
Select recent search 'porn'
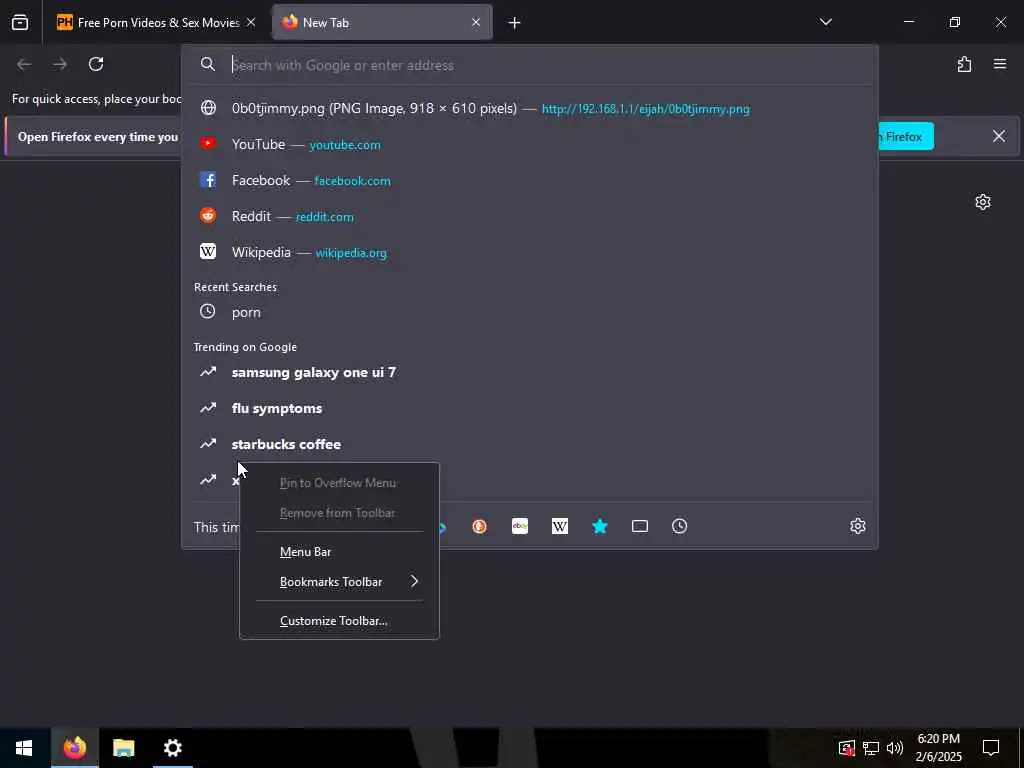click(532, 312)
